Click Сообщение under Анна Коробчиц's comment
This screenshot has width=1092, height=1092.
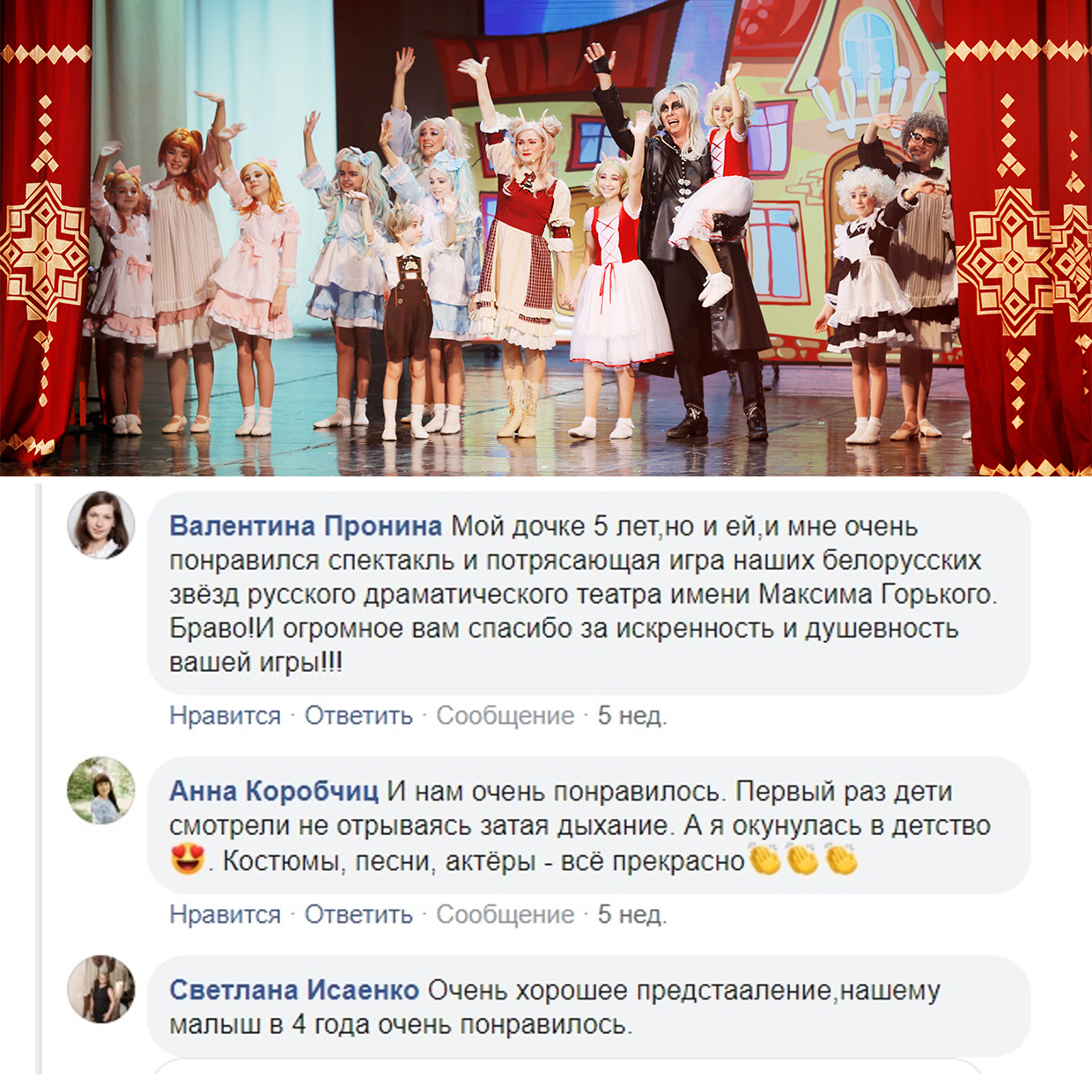[x=505, y=915]
